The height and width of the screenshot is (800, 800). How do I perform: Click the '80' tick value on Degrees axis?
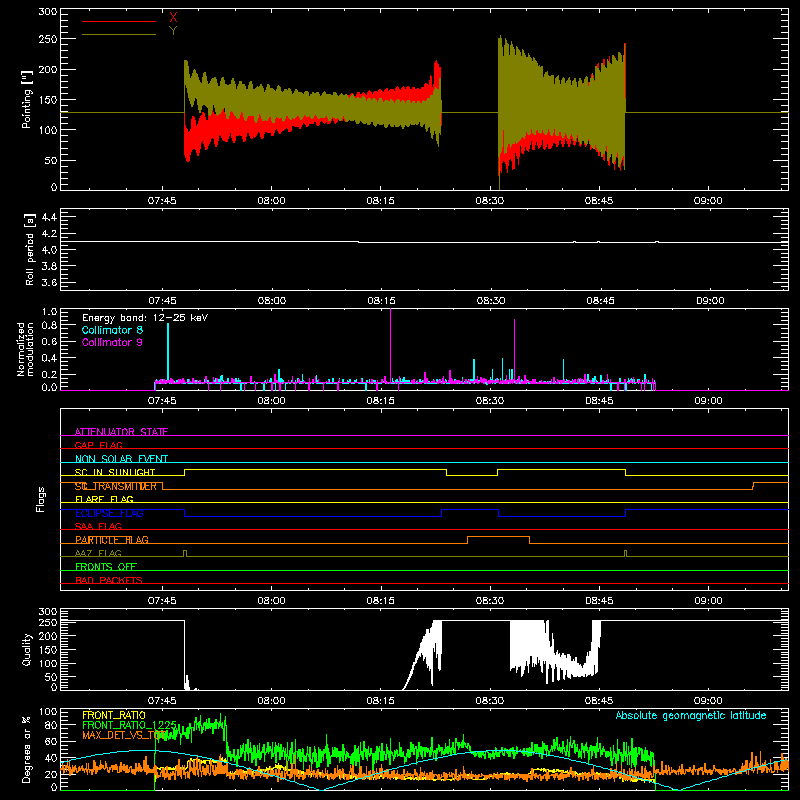point(51,724)
